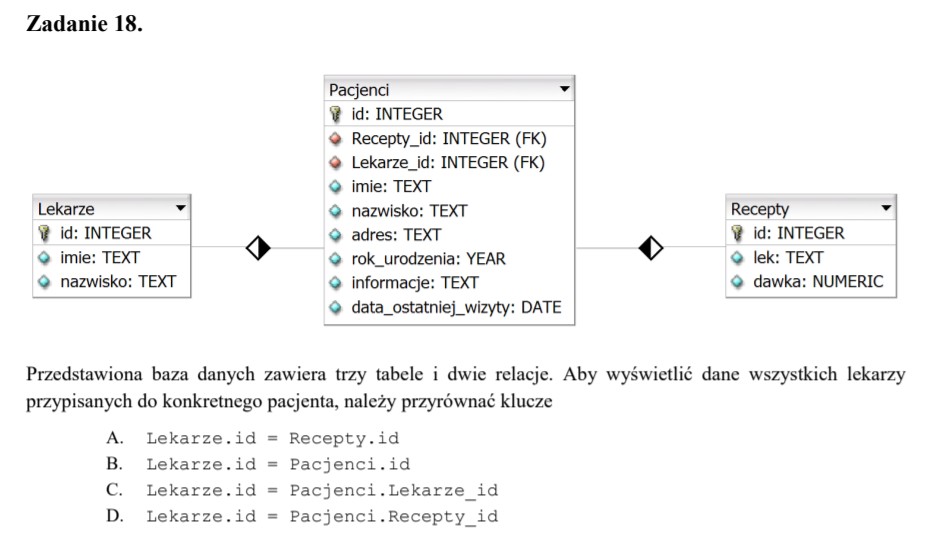Click the blue icon beside data_ostatniej_wizyty
The image size is (931, 534).
click(336, 307)
